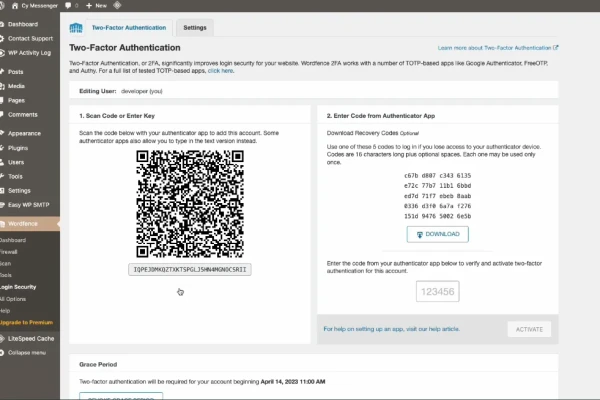Image resolution: width=600 pixels, height=400 pixels.
Task: Go to Pages in the sidebar
Action: [x=16, y=100]
